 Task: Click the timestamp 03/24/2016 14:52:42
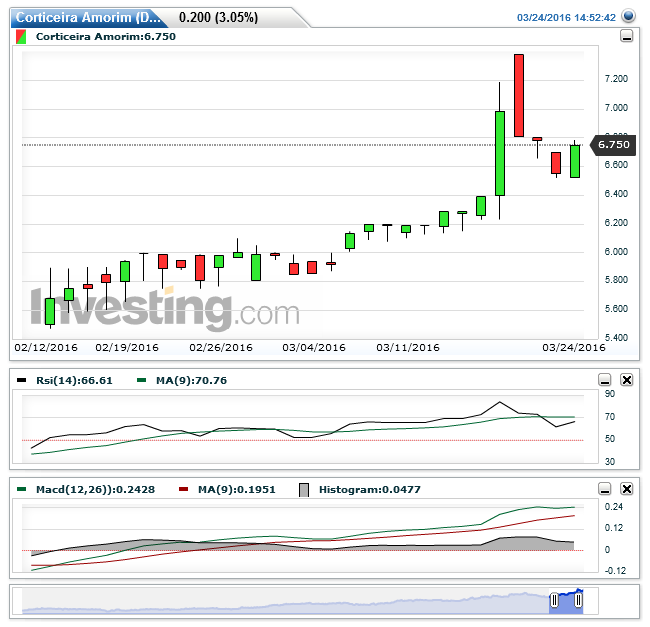click(x=566, y=17)
